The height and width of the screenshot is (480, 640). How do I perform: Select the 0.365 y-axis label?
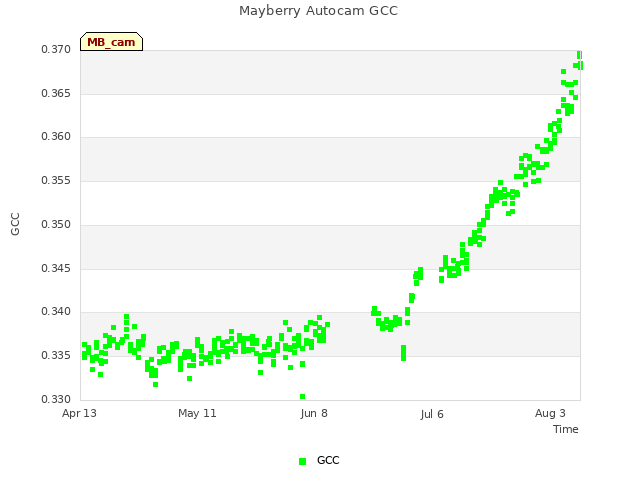(56, 93)
